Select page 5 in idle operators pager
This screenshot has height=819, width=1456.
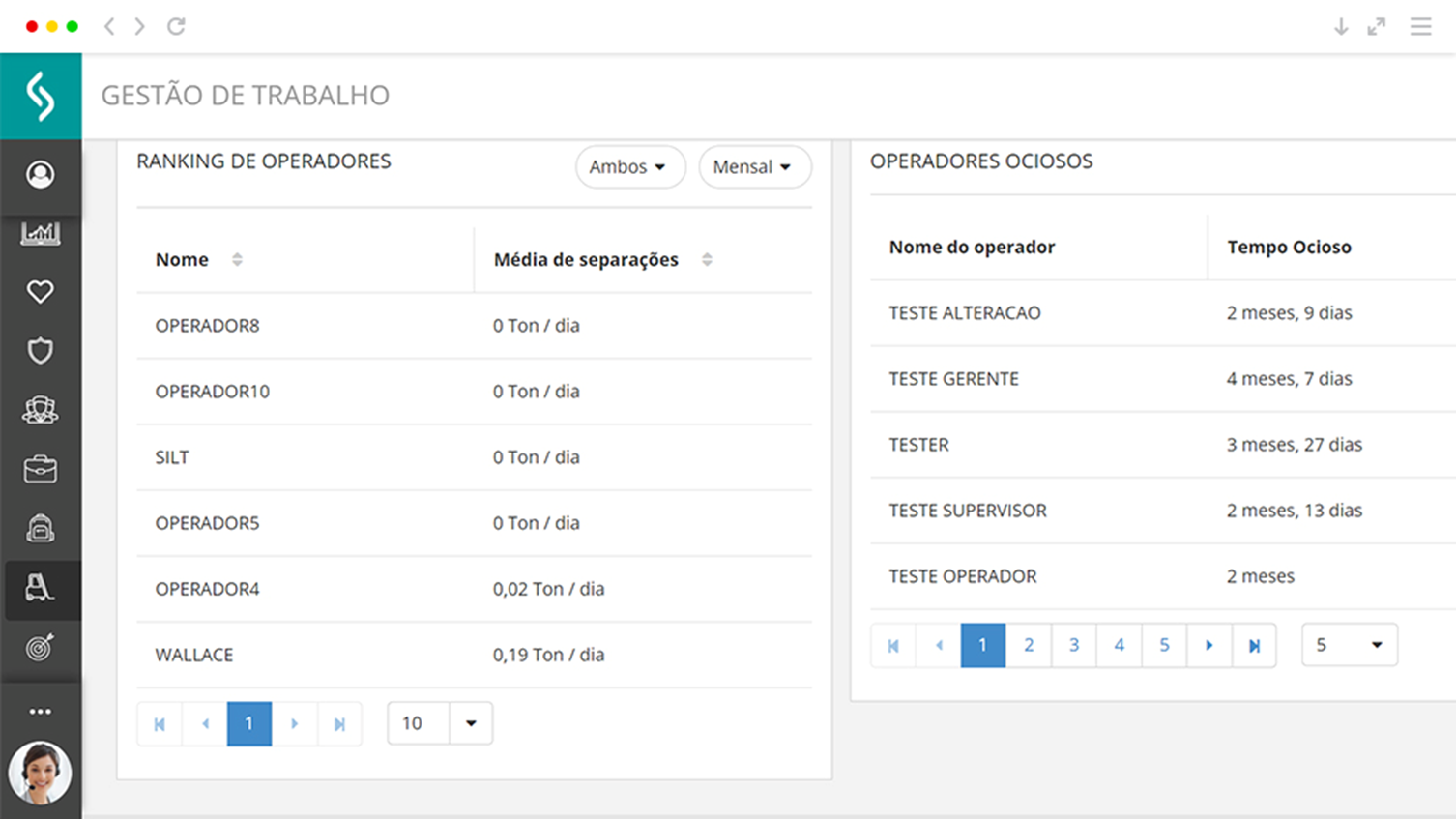click(x=1164, y=645)
